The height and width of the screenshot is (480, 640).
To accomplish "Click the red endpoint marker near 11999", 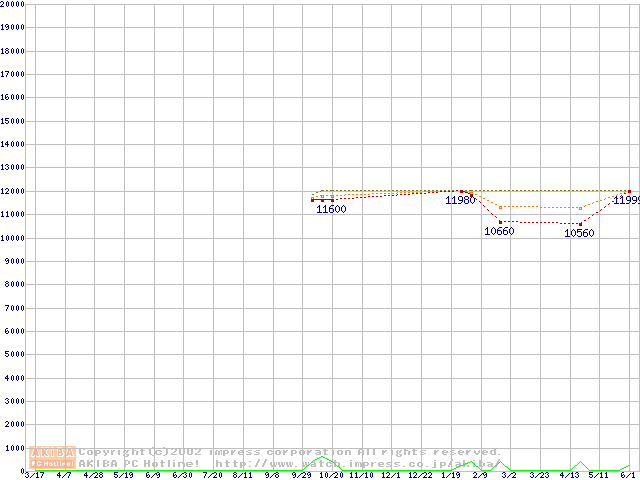I will 629,191.
